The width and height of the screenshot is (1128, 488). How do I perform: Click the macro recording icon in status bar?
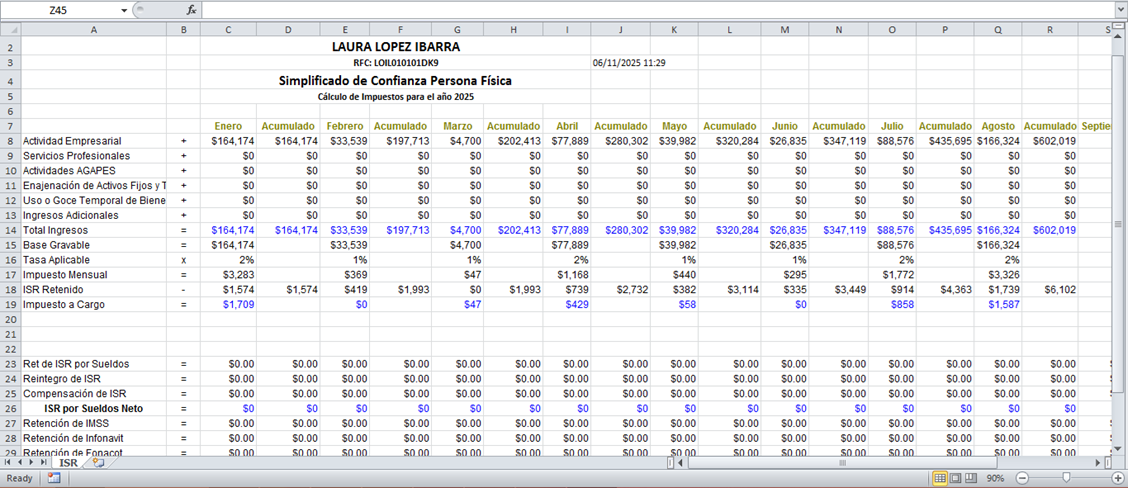[x=54, y=478]
